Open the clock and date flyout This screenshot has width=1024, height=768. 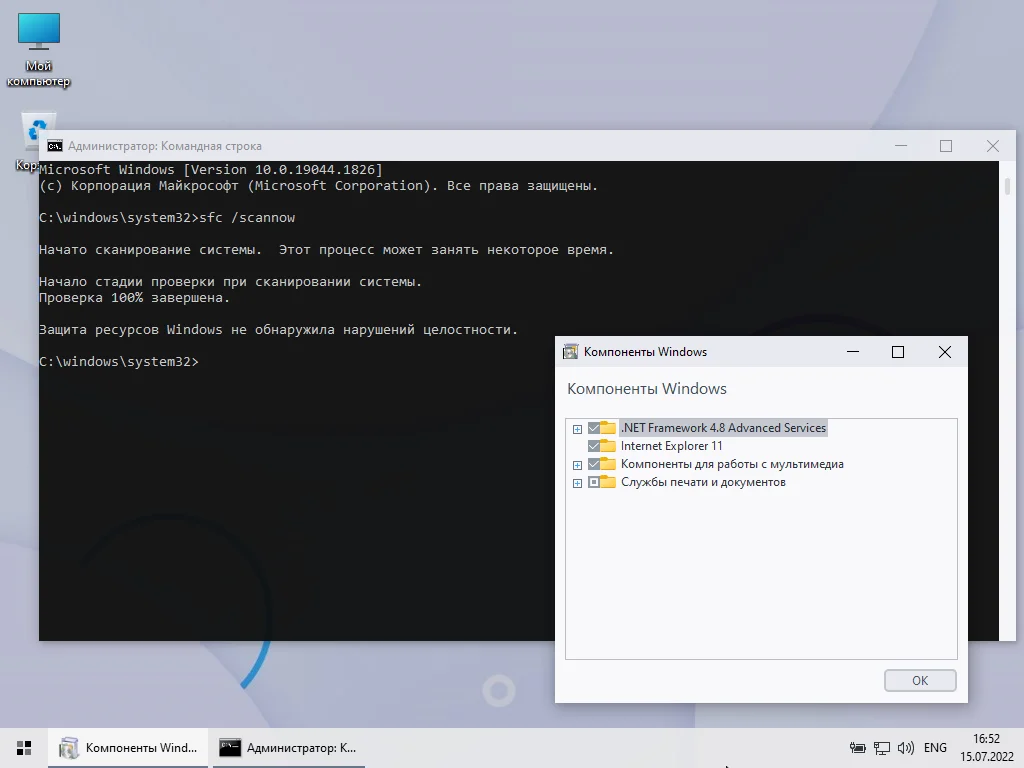(x=986, y=748)
